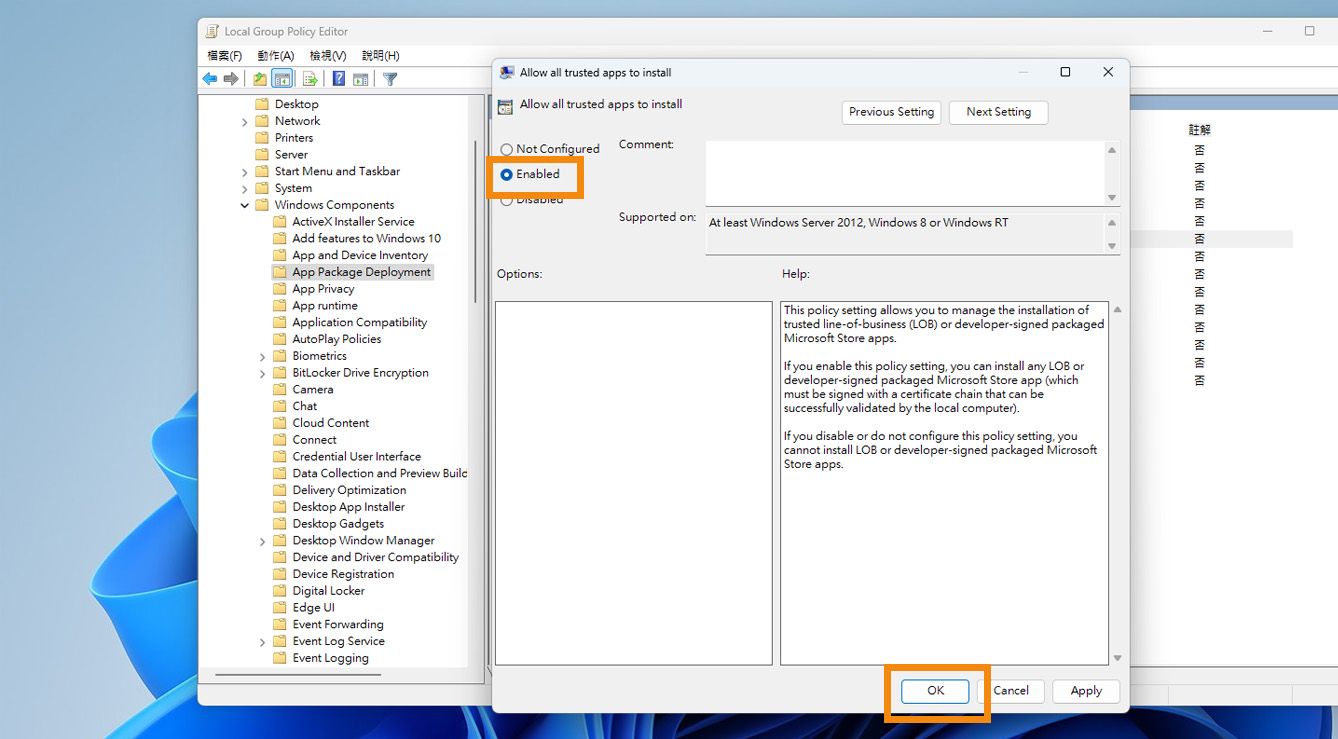Click the Filter funnel icon in the toolbar
The width and height of the screenshot is (1338, 739).
coord(390,79)
